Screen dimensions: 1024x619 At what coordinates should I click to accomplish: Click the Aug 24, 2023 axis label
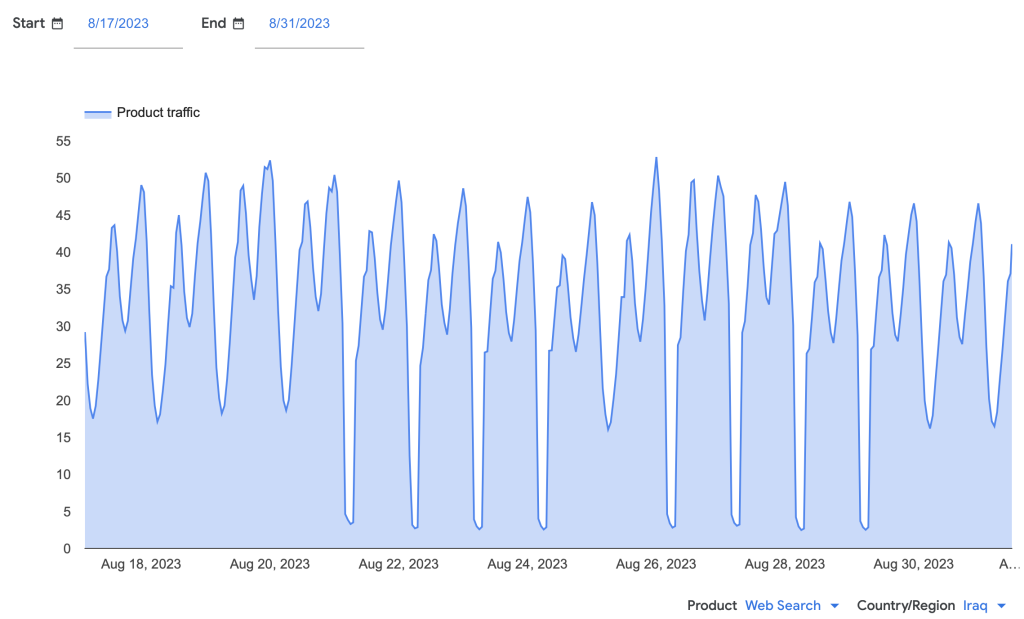click(x=527, y=564)
